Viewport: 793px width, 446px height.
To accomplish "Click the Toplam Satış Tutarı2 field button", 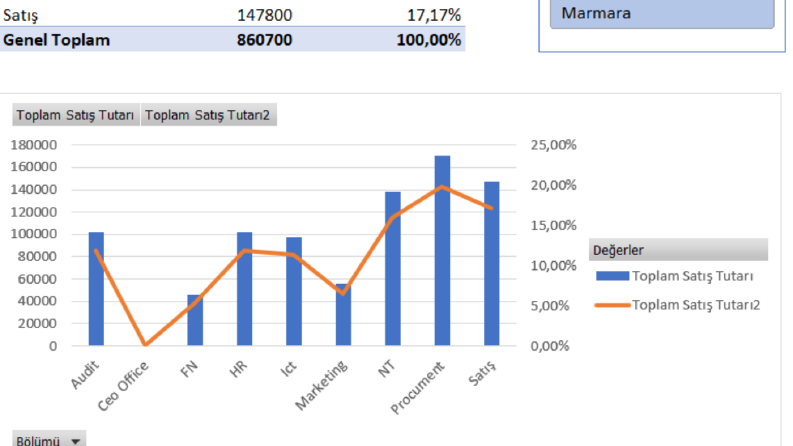I will point(208,115).
